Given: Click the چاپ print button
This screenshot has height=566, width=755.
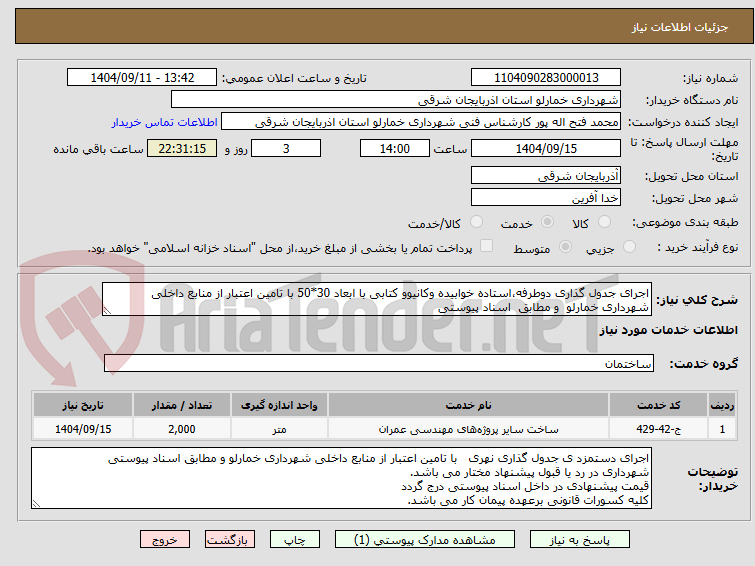Looking at the screenshot, I should tap(294, 540).
